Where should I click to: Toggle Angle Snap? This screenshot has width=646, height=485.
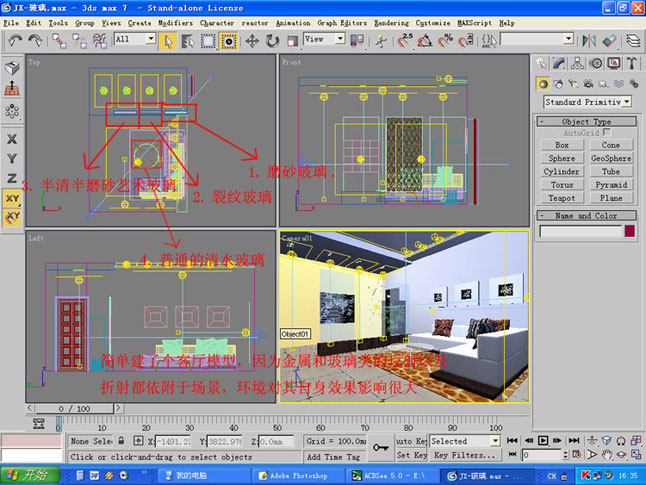pos(425,41)
